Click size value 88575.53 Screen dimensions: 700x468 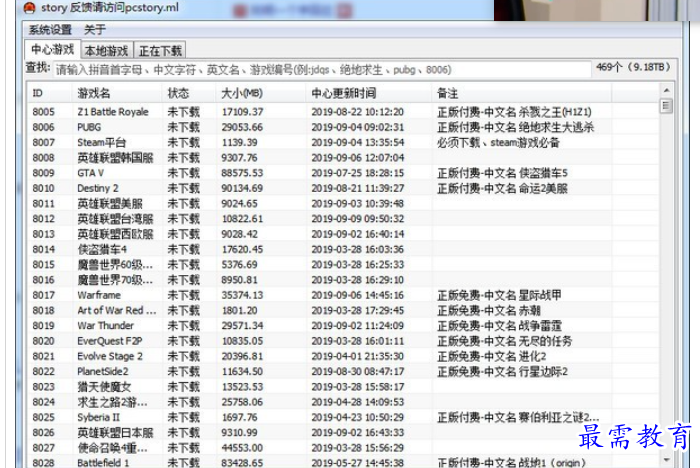(x=242, y=173)
